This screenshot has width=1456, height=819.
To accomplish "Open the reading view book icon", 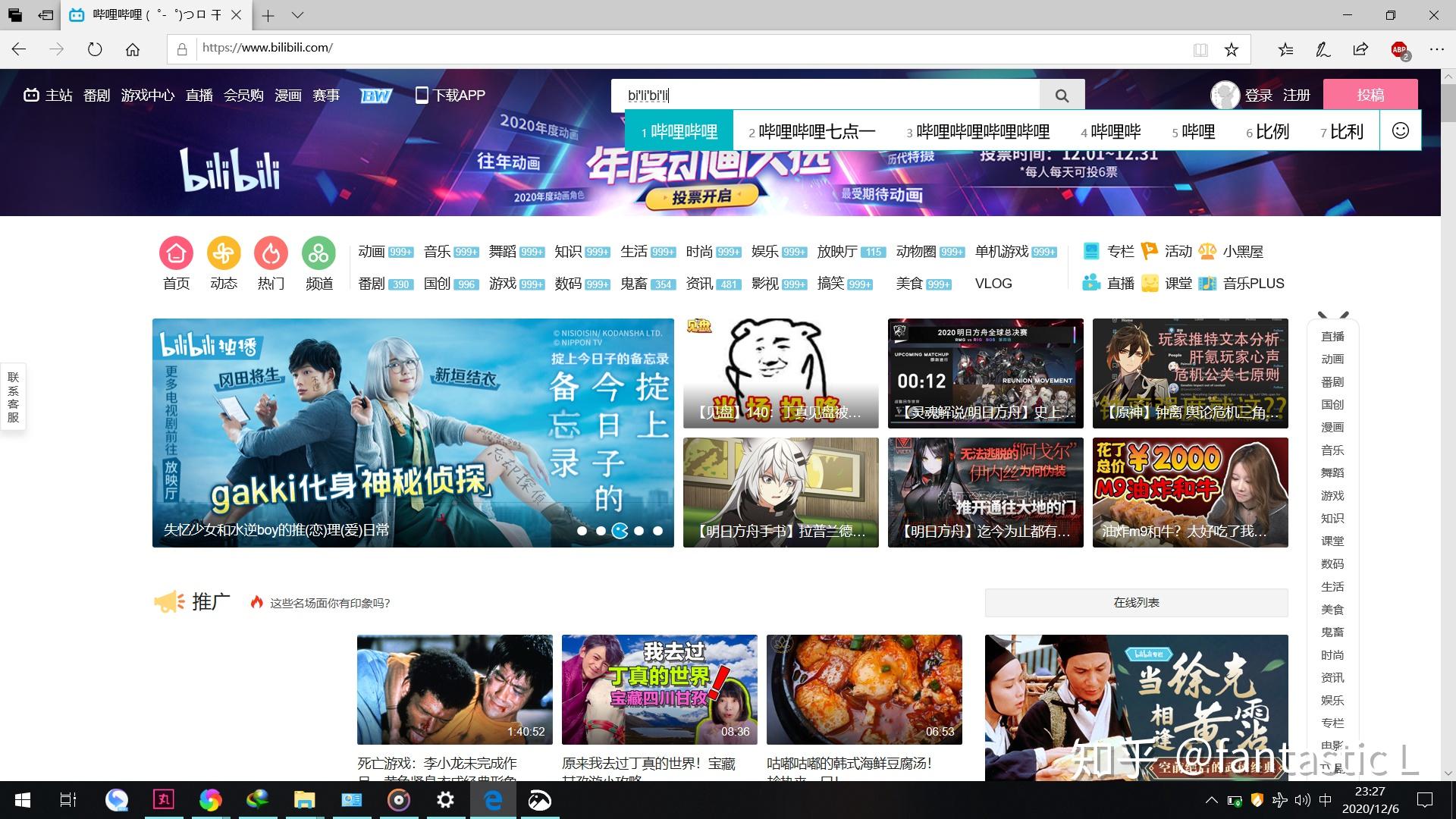I will (1200, 49).
